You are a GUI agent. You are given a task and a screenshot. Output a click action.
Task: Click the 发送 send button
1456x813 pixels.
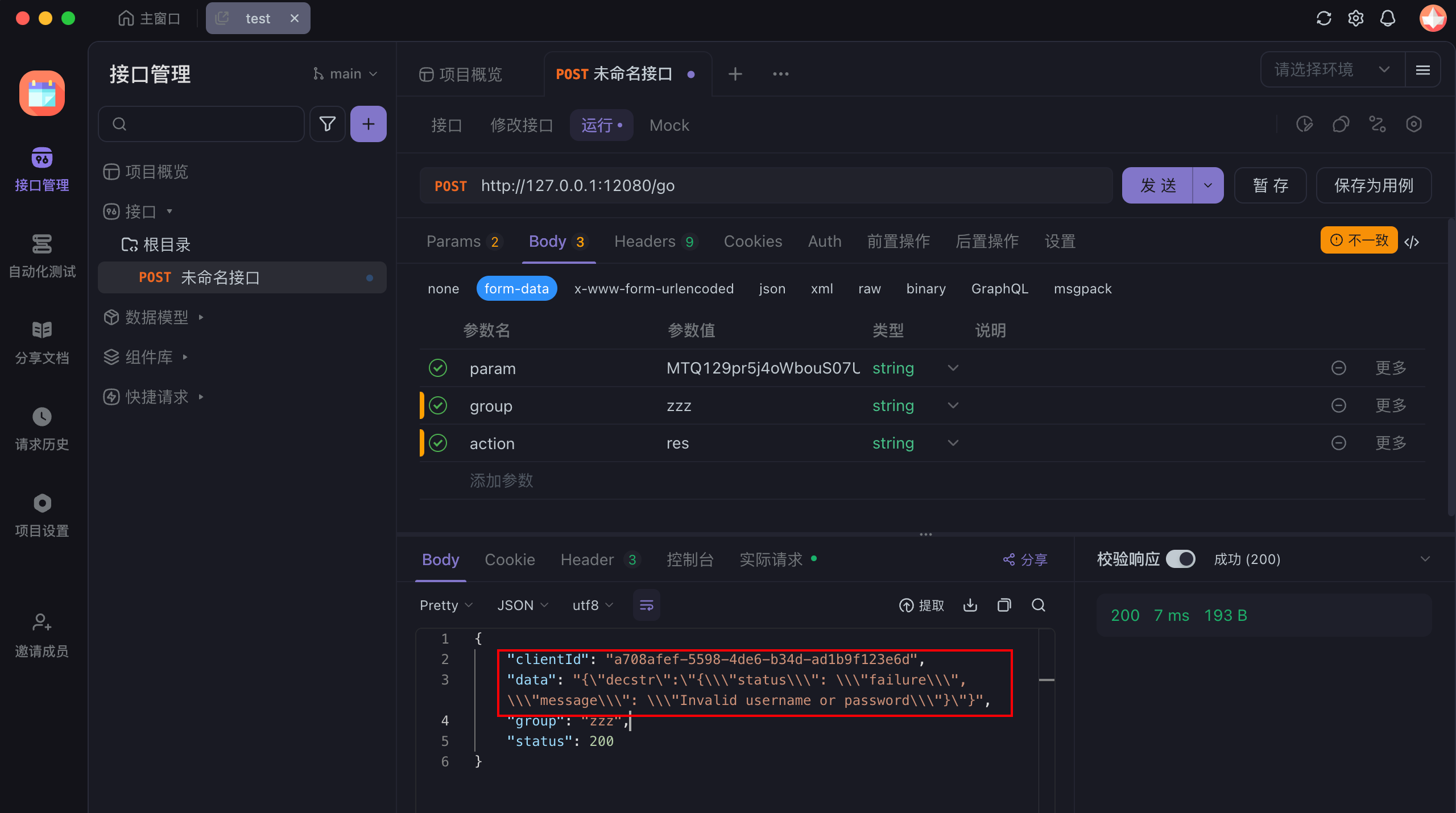1158,185
